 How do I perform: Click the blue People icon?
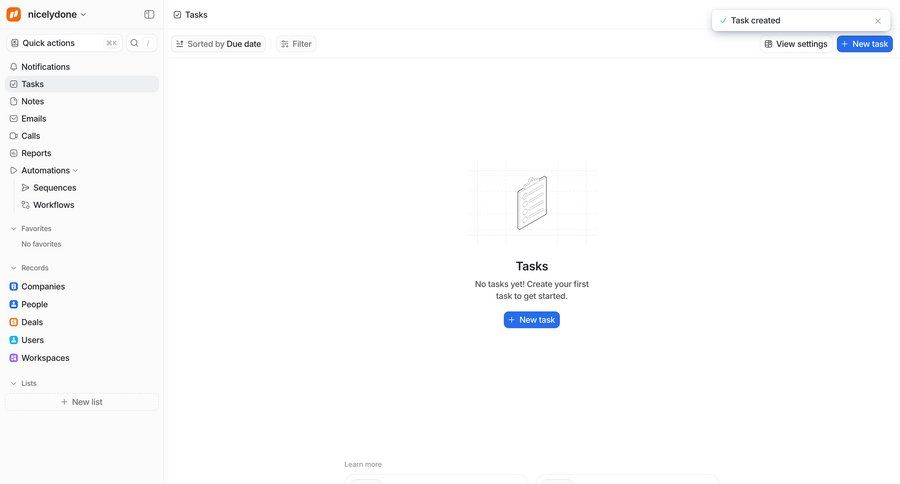(14, 304)
